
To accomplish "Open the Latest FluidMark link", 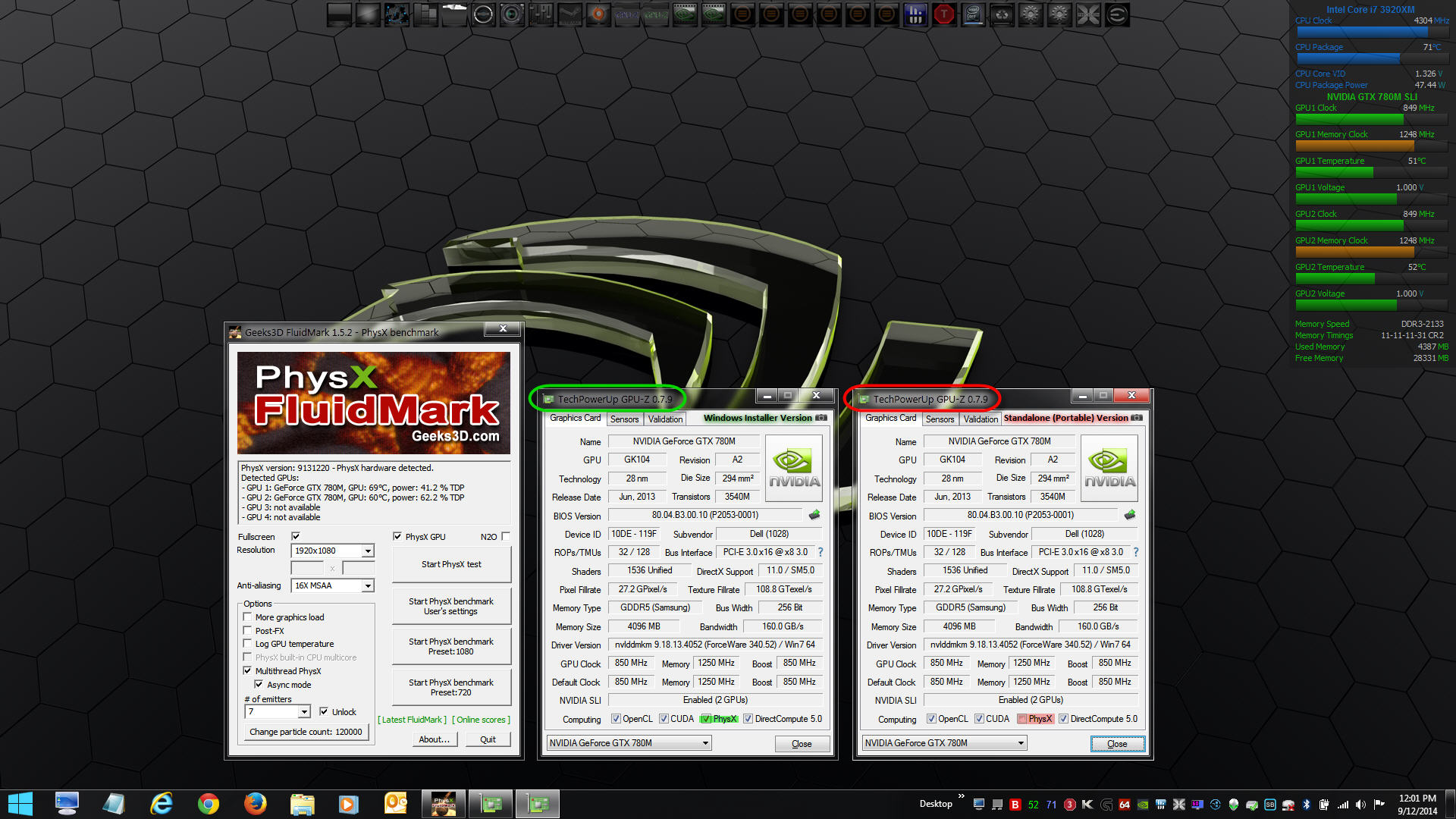I will coord(413,720).
